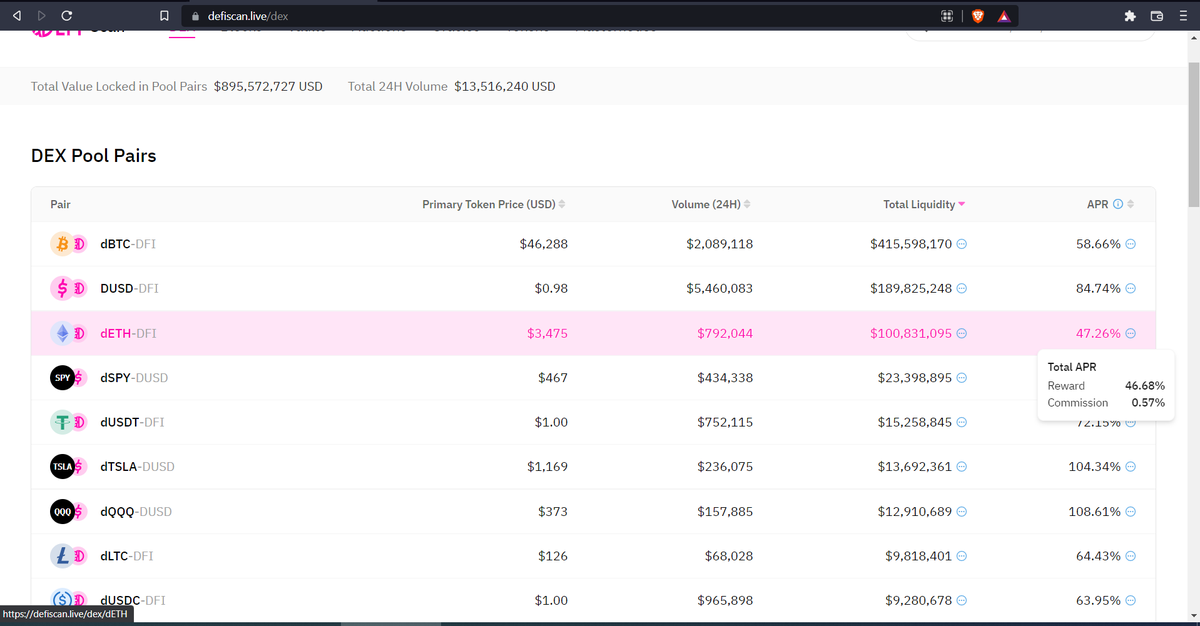The height and width of the screenshot is (626, 1200).
Task: Open the DUSD-DFI pair link
Action: (x=129, y=288)
